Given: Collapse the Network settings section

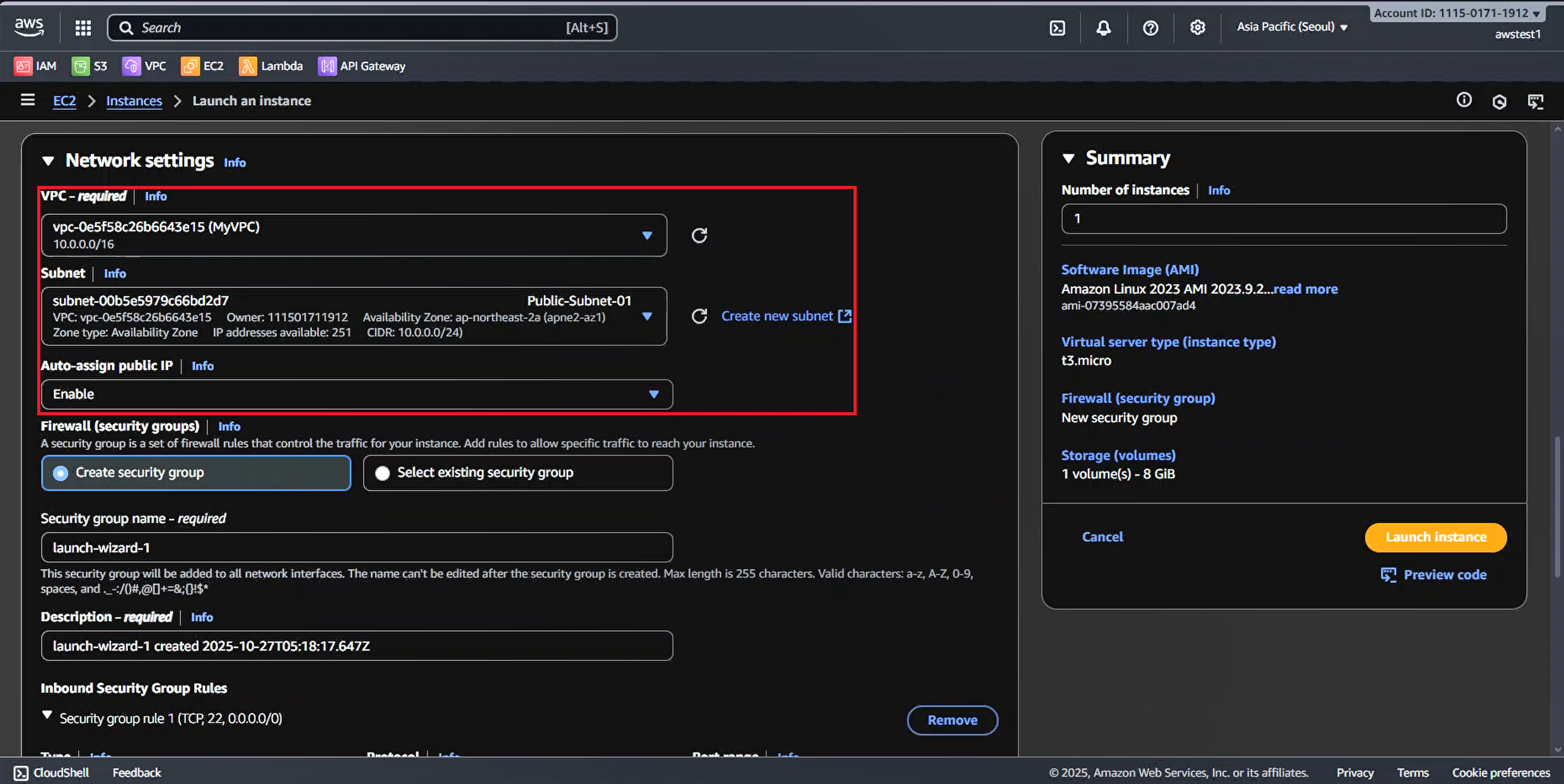Looking at the screenshot, I should coord(48,161).
